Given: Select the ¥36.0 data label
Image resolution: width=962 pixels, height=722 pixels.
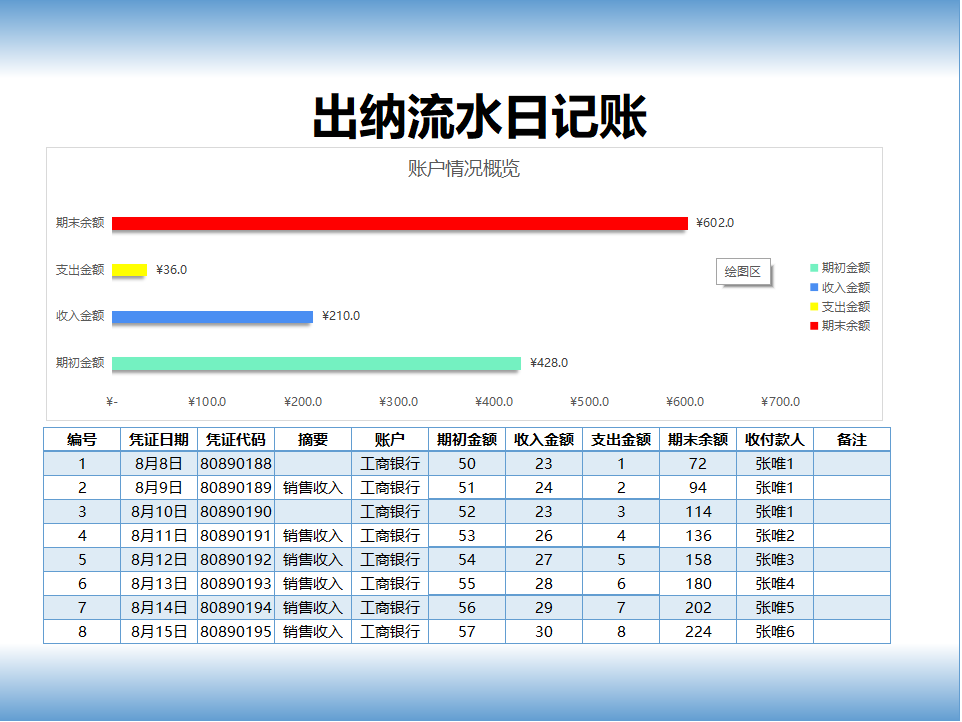Looking at the screenshot, I should coord(171,270).
